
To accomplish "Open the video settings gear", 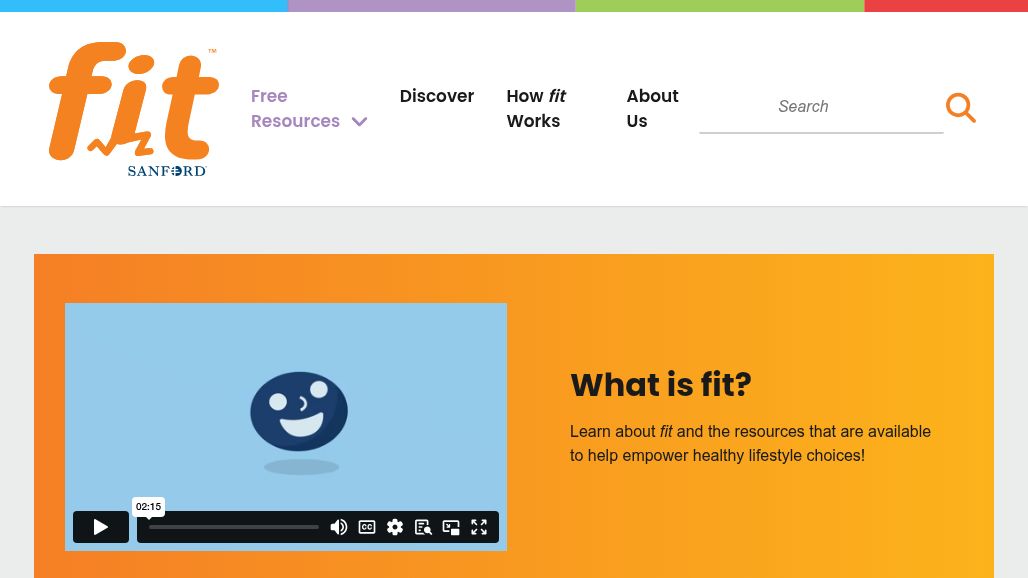I will 395,527.
